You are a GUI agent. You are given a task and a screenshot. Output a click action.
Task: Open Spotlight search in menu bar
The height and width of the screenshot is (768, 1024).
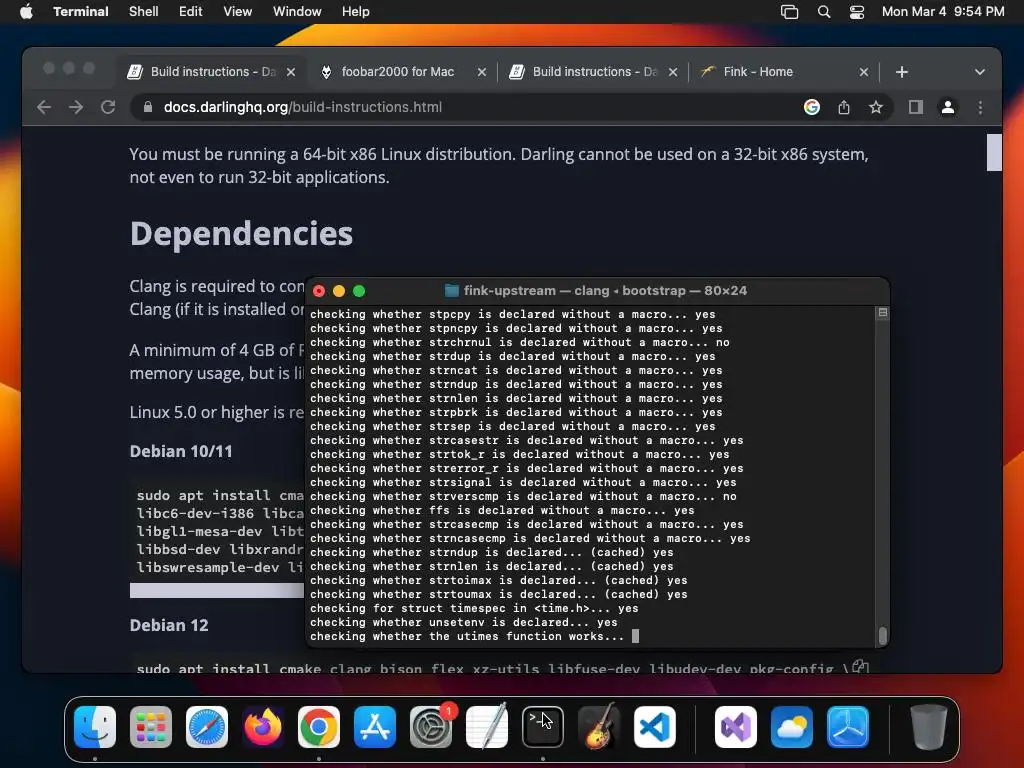(x=824, y=12)
